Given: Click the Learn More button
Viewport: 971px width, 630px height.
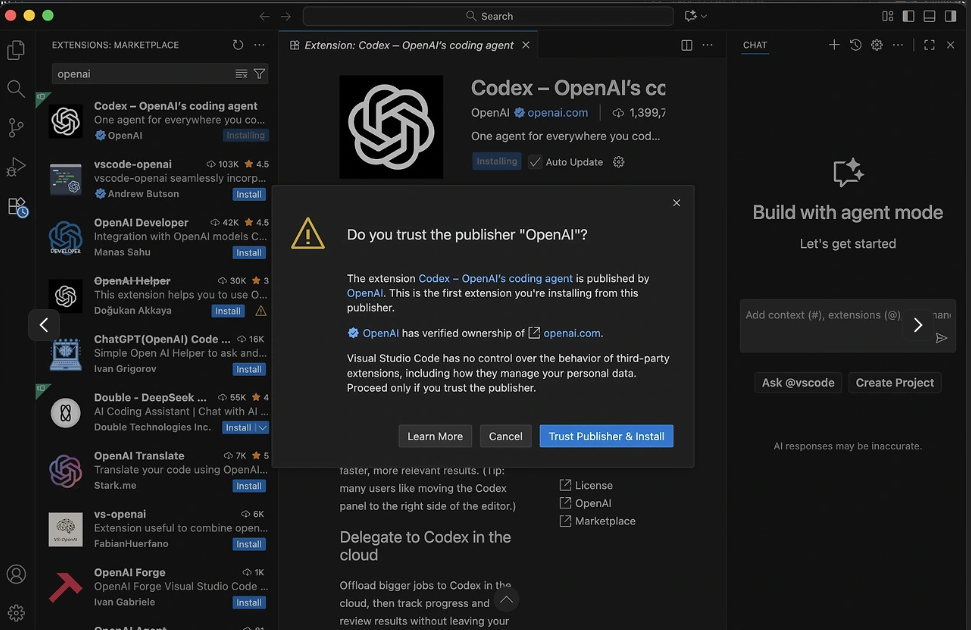Looking at the screenshot, I should pos(435,436).
